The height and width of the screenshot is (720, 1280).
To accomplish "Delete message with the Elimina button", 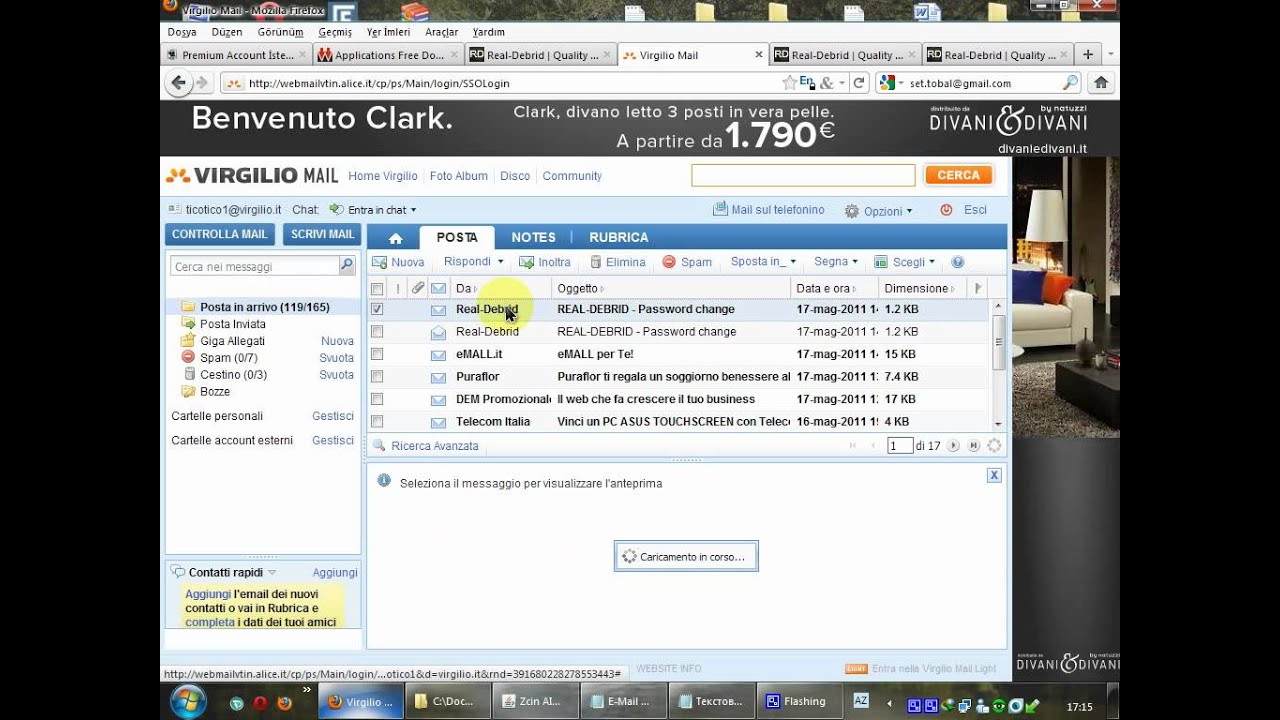I will (x=618, y=262).
